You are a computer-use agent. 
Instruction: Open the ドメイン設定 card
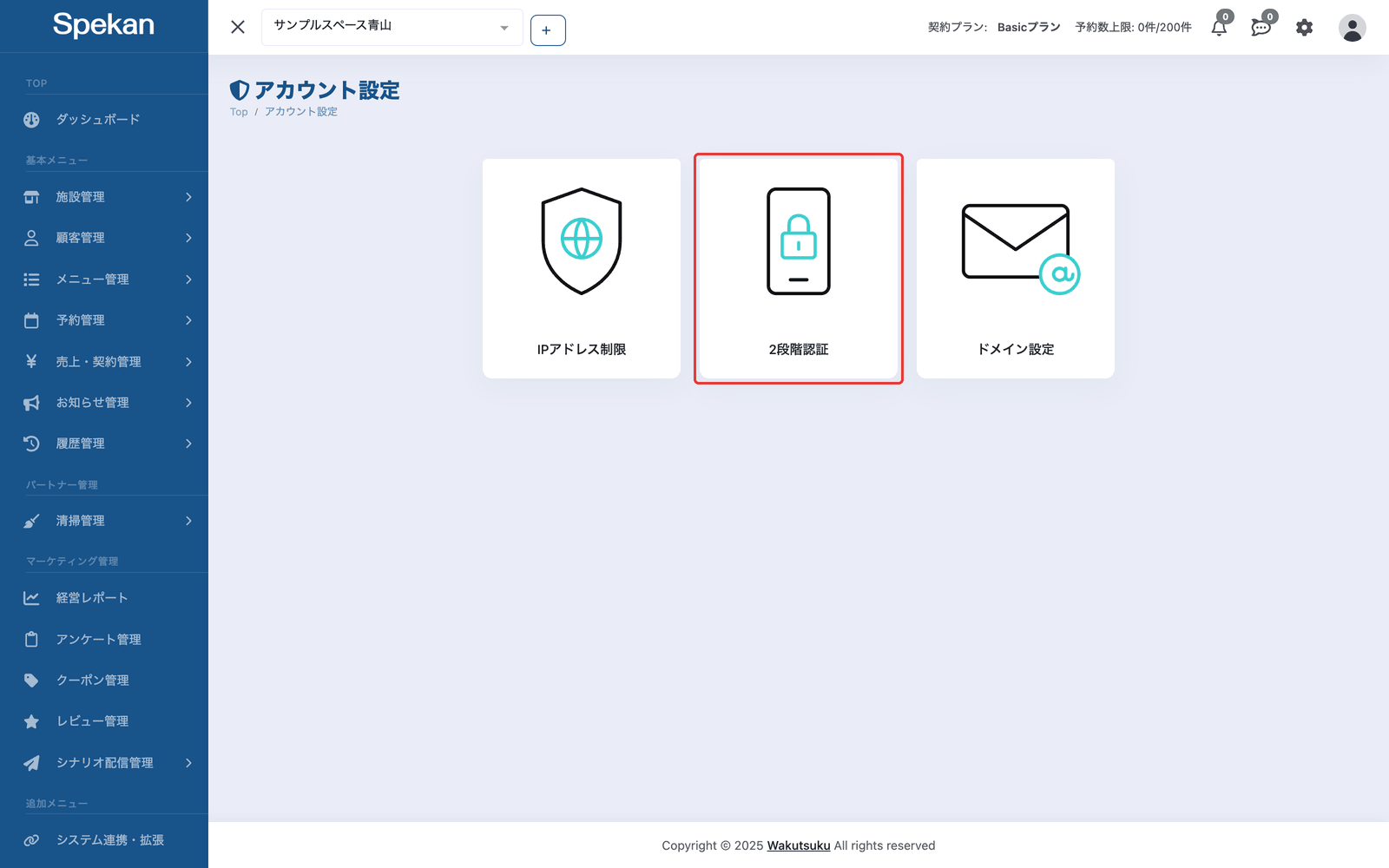coord(1016,268)
